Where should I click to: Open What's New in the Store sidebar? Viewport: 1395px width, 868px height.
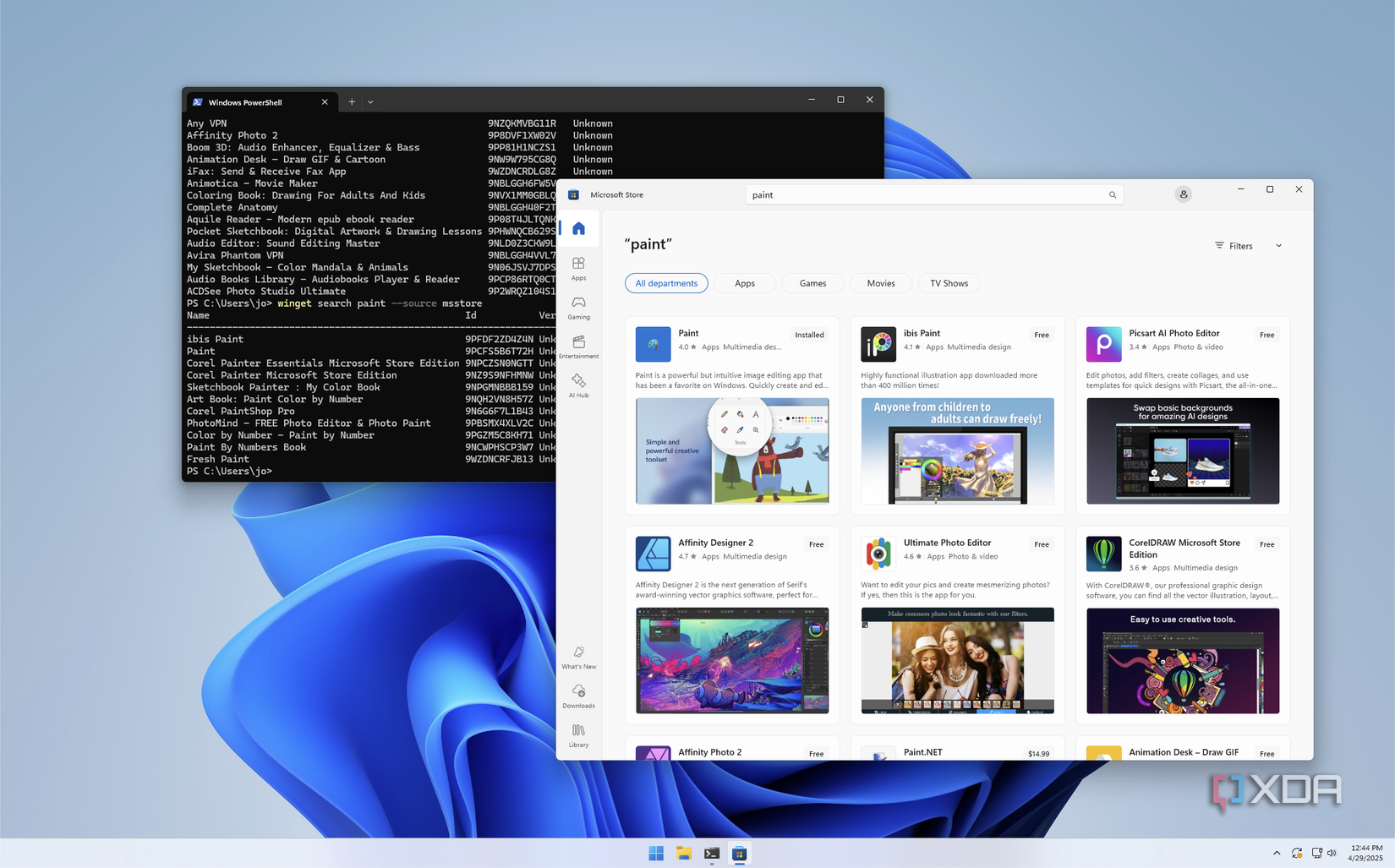pyautogui.click(x=579, y=658)
